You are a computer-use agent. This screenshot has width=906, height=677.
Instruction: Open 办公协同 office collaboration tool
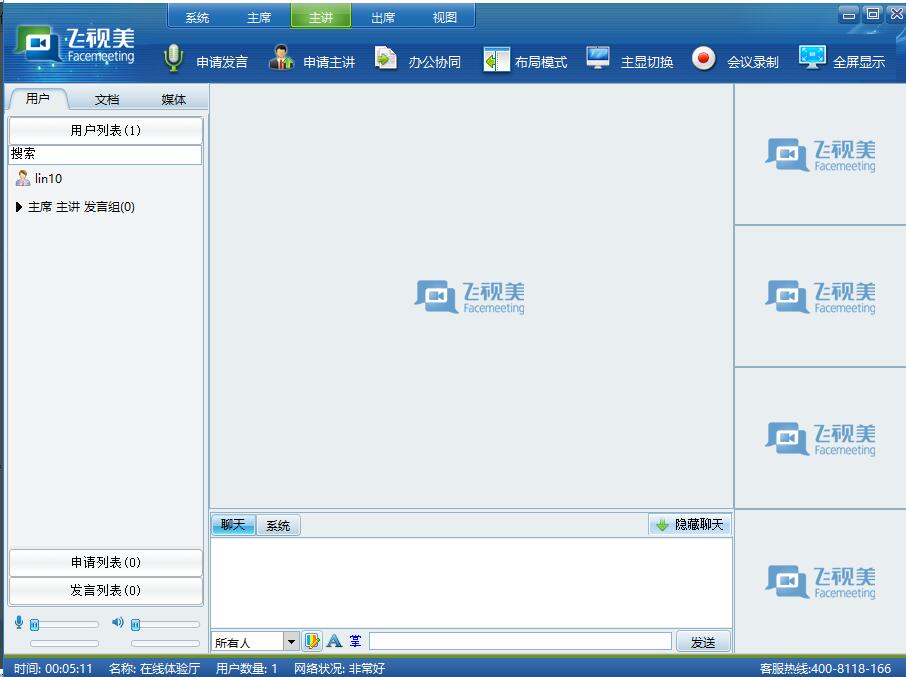386,59
